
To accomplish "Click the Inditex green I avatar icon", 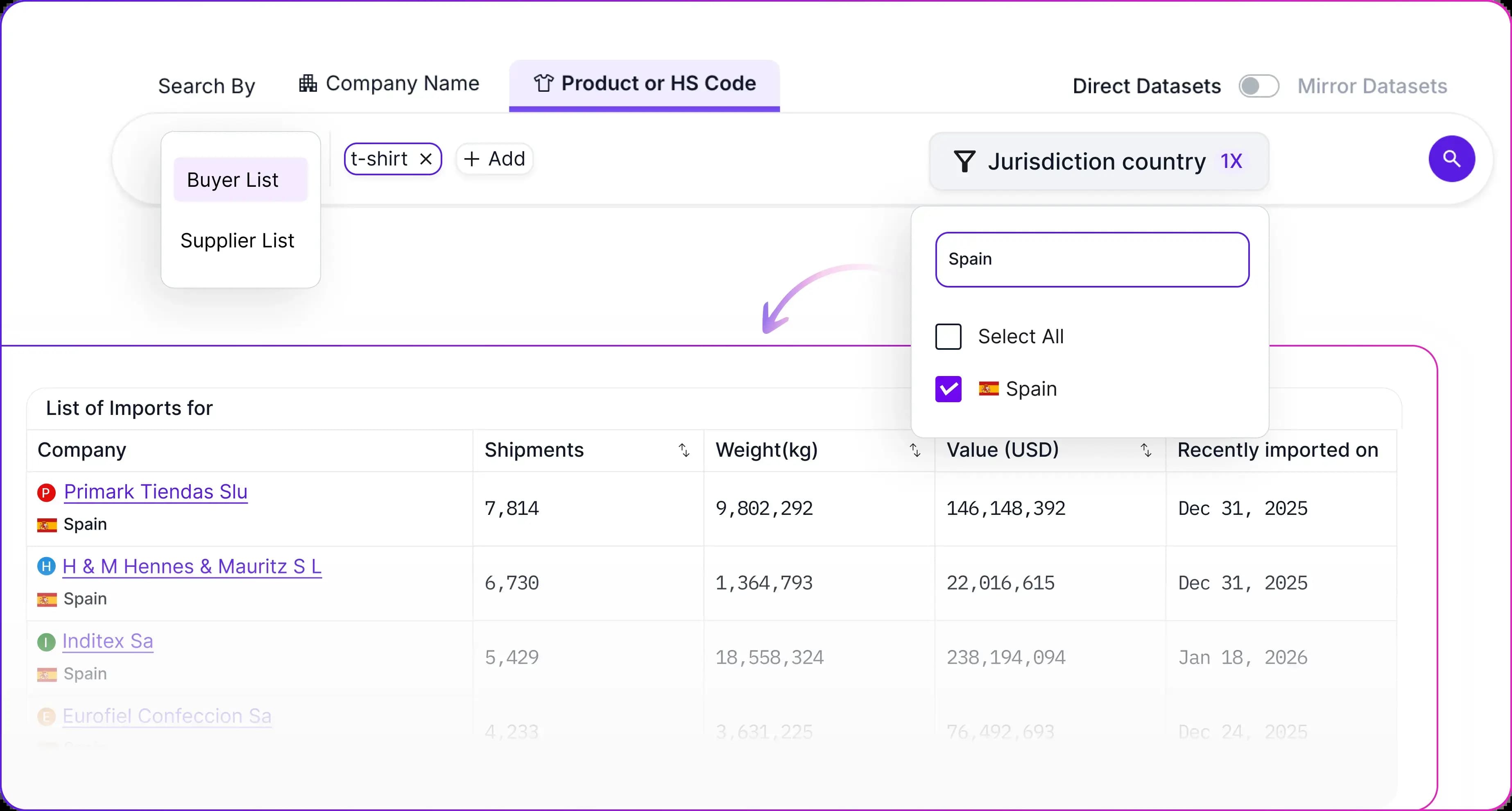I will [46, 642].
